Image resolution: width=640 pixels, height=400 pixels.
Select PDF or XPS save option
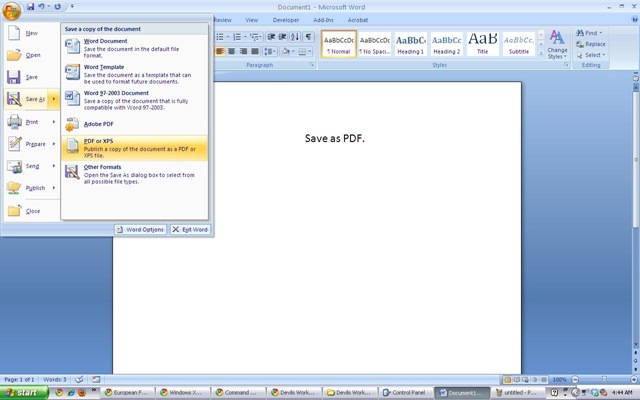click(134, 148)
